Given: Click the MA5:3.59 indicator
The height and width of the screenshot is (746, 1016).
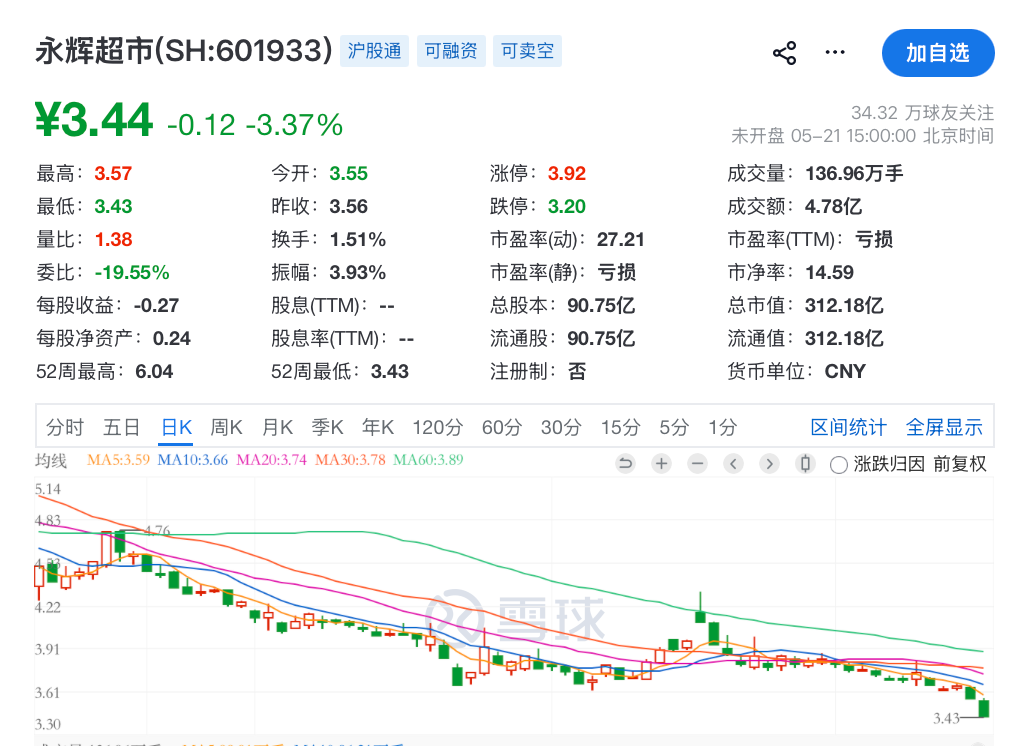Looking at the screenshot, I should click(119, 460).
